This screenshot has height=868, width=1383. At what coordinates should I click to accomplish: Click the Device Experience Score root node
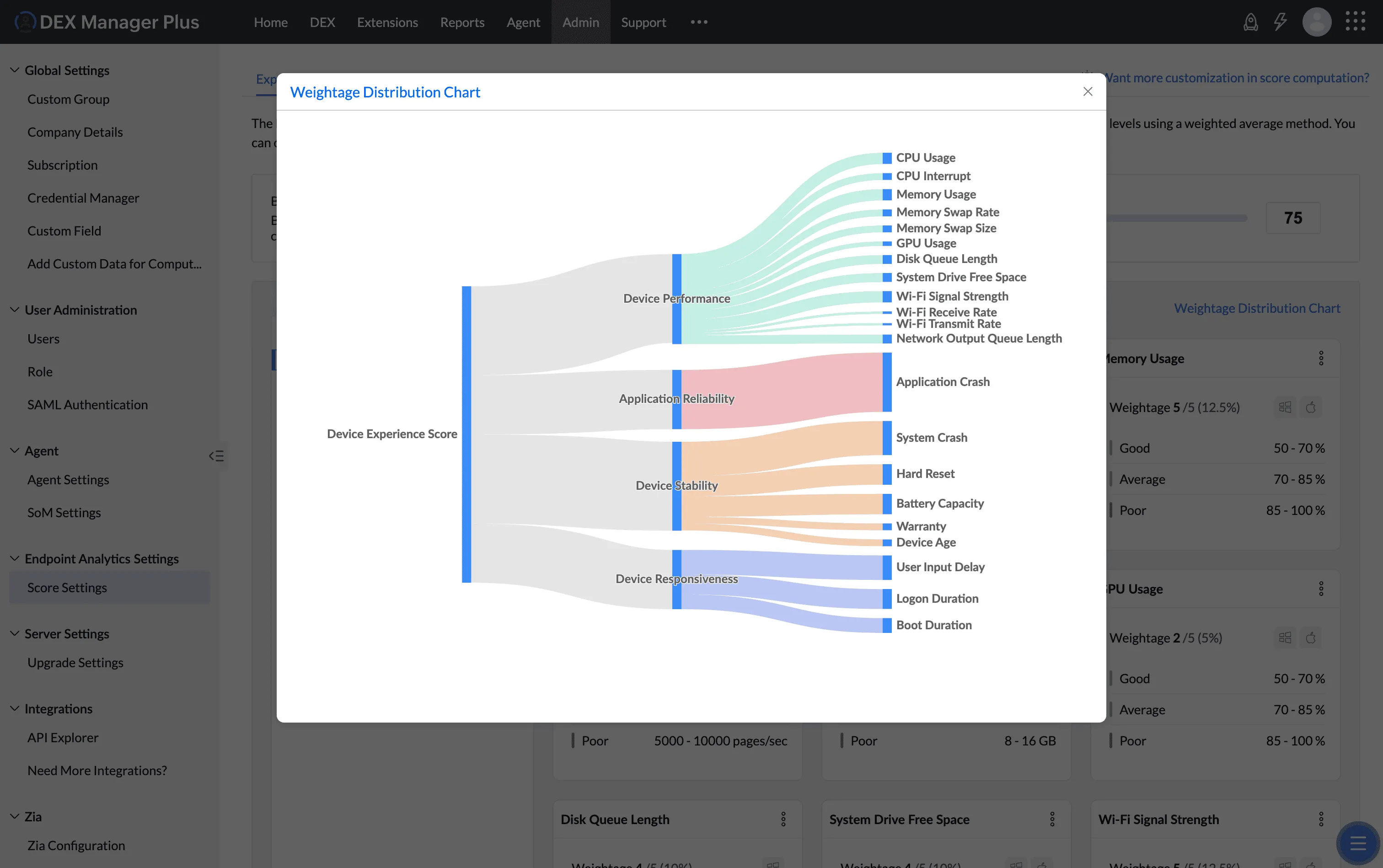(x=466, y=434)
